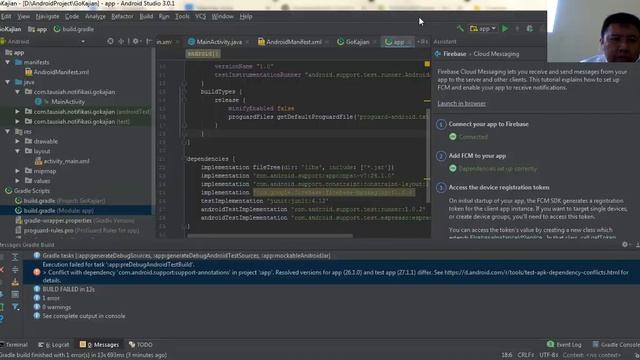Select MainActivity in the project tree
The height and width of the screenshot is (360, 640).
(x=68, y=102)
